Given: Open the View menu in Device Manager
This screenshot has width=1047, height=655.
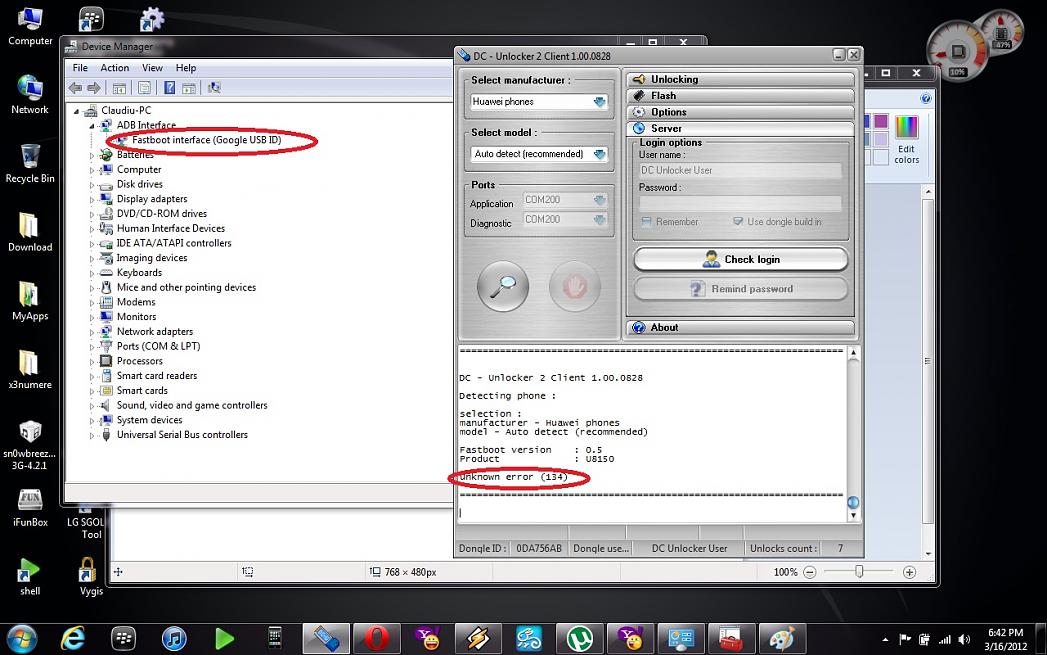Looking at the screenshot, I should (x=152, y=68).
